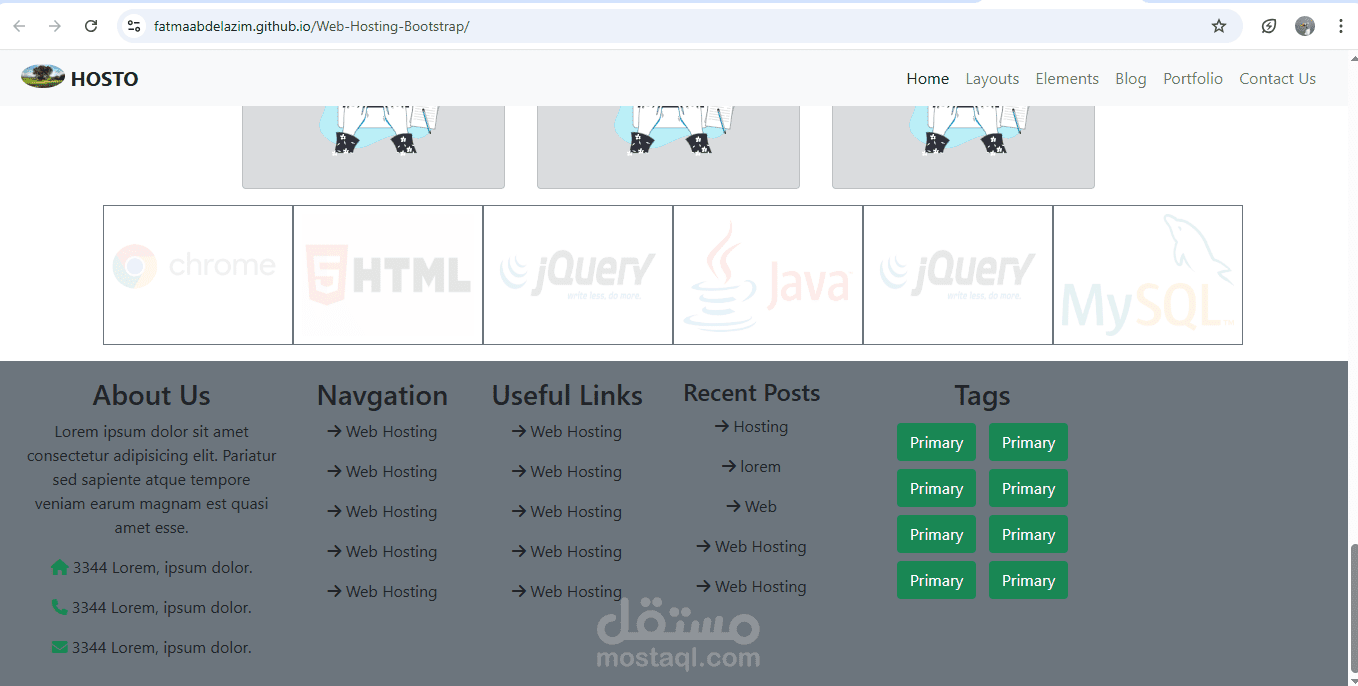Click top-right Primary tag button
This screenshot has width=1358, height=686.
pos(1028,442)
